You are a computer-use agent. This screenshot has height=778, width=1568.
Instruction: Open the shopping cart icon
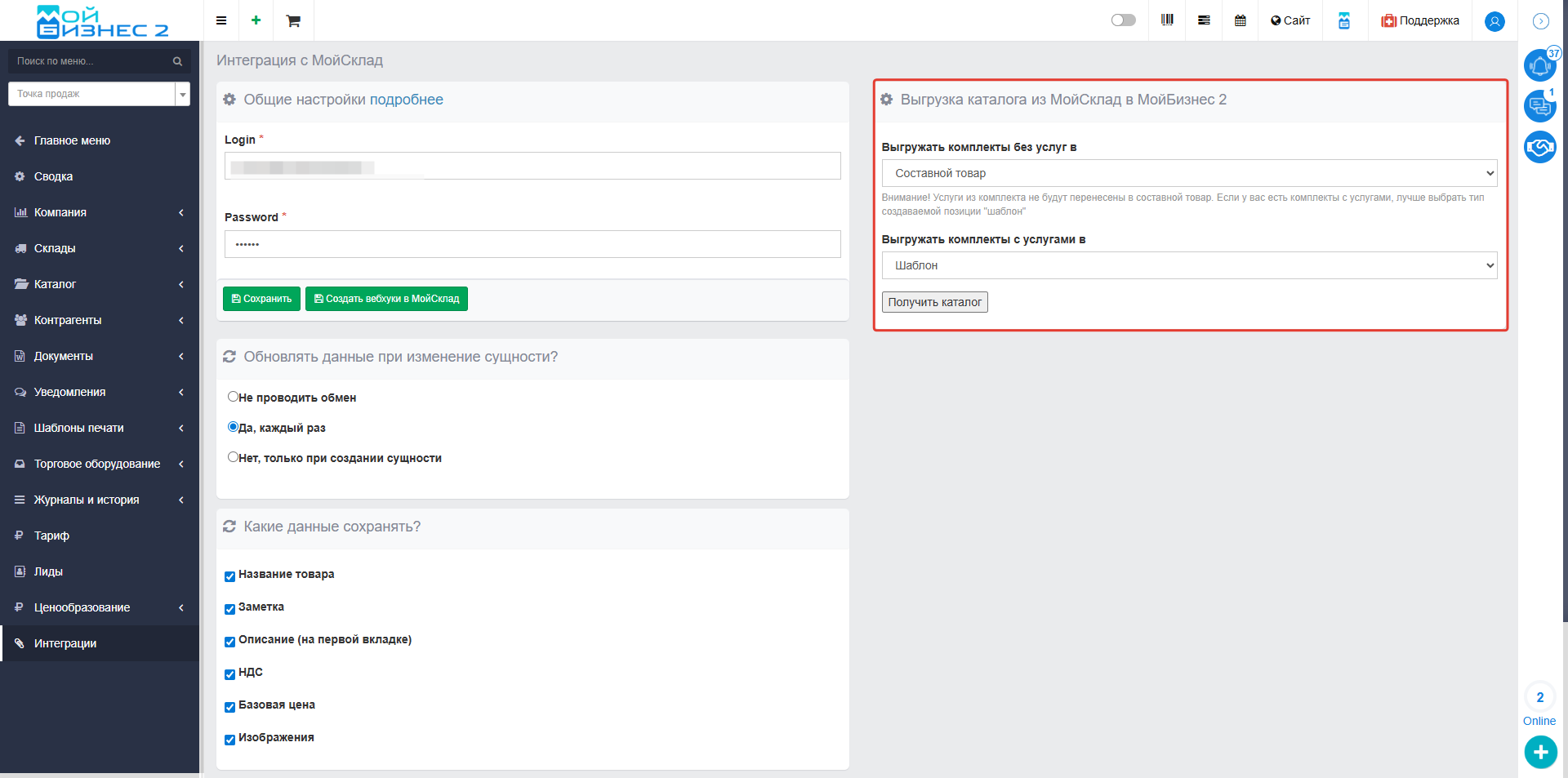click(293, 21)
